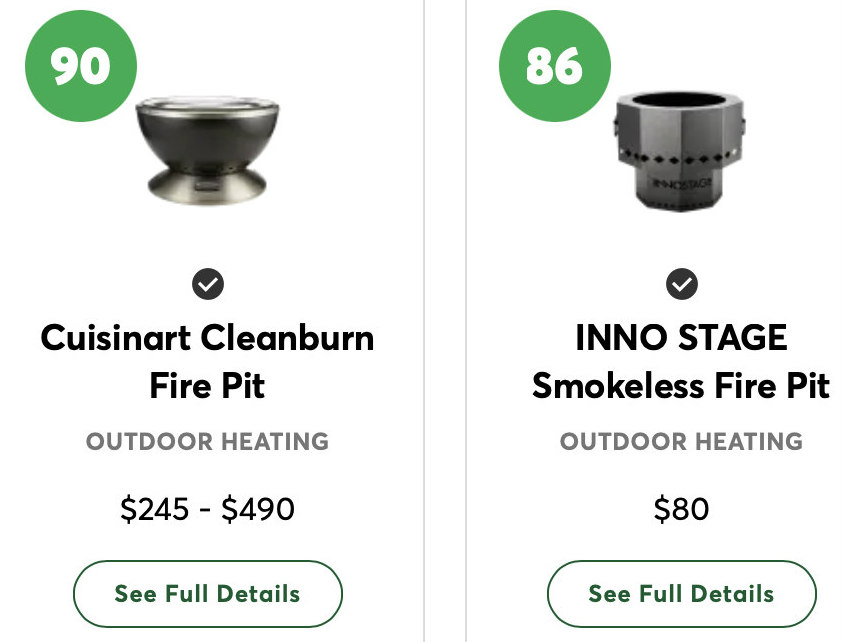Click 'Cuisinart Cleanburn' first title line
The width and height of the screenshot is (843, 642).
point(208,338)
